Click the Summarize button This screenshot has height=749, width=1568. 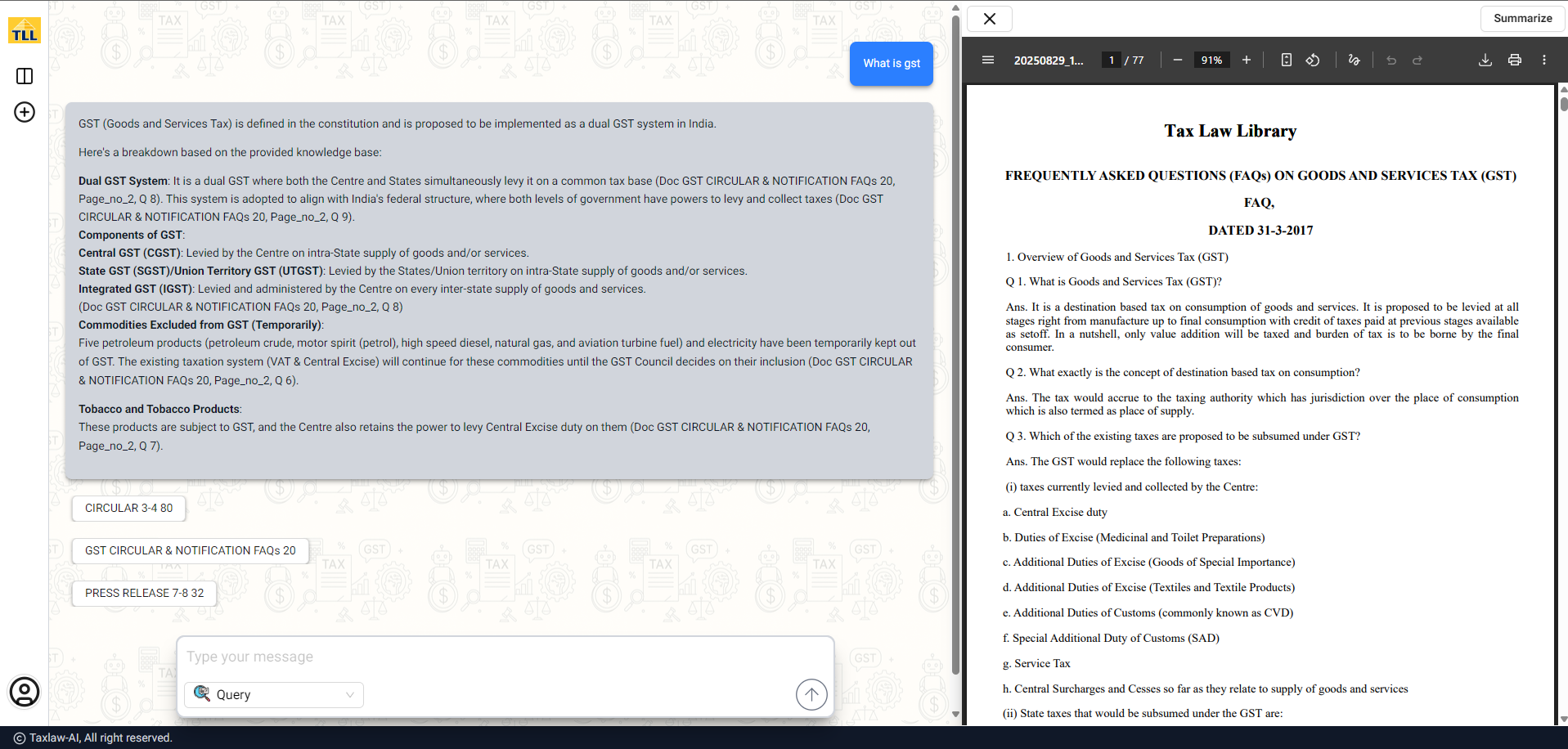coord(1521,18)
